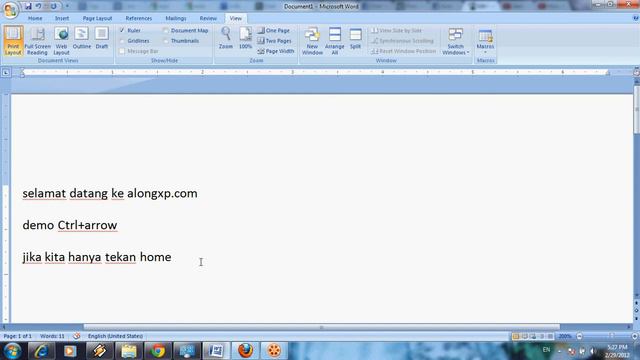The height and width of the screenshot is (360, 640).
Task: Open the Zoom dialog magnifier button
Action: (x=226, y=38)
